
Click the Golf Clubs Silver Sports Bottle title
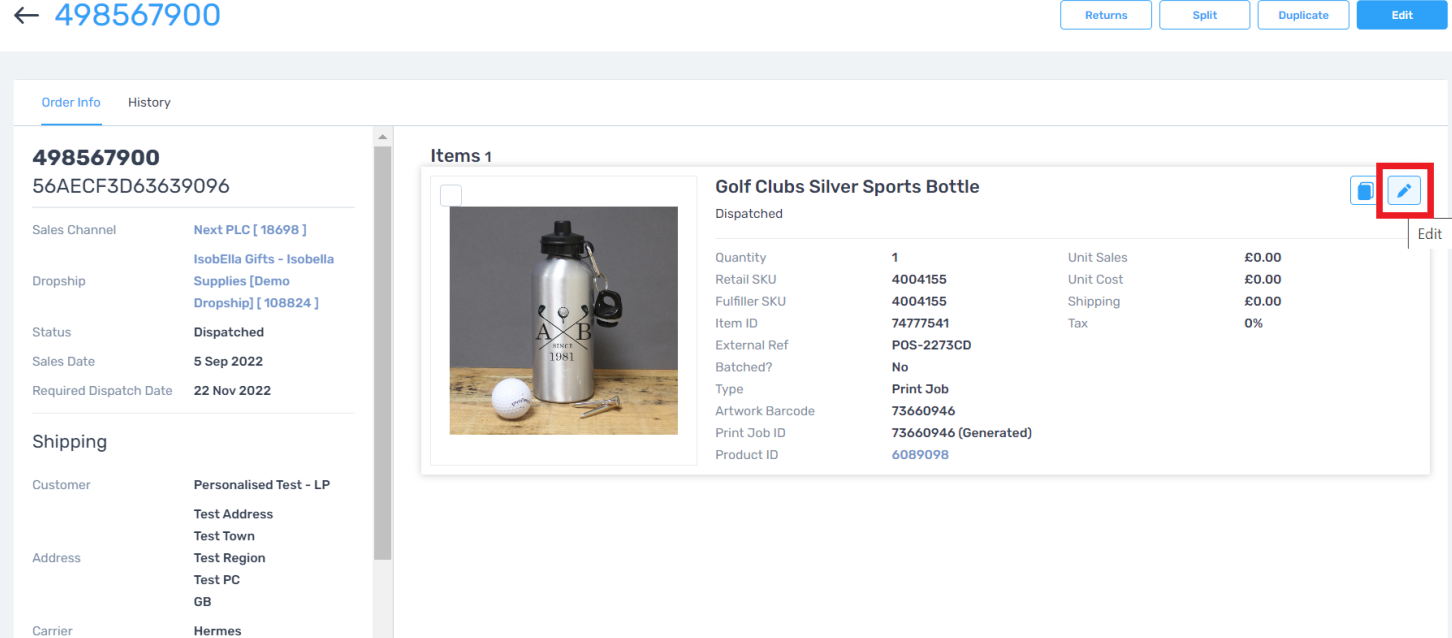pos(847,187)
